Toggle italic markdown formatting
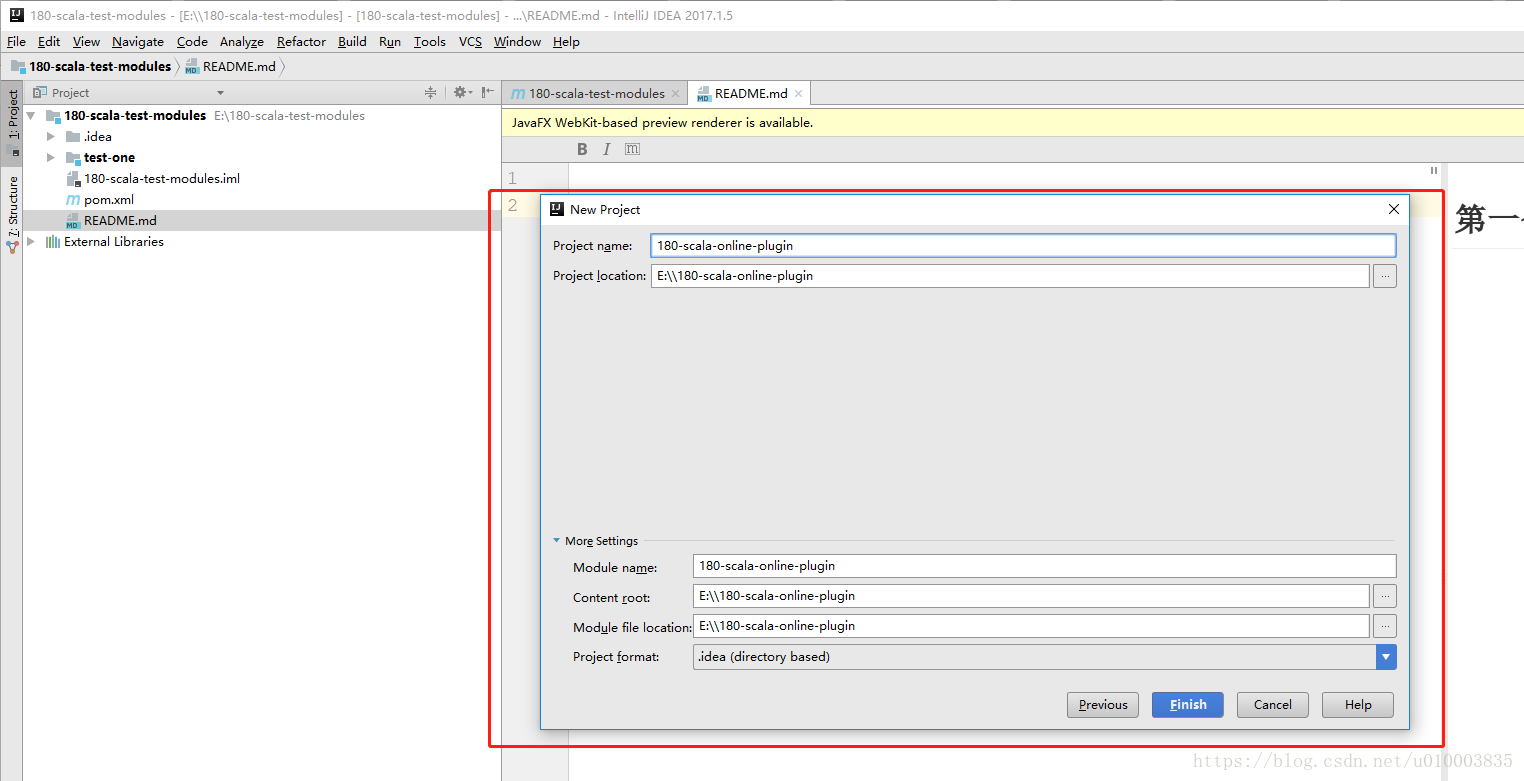The image size is (1524, 781). (x=606, y=149)
